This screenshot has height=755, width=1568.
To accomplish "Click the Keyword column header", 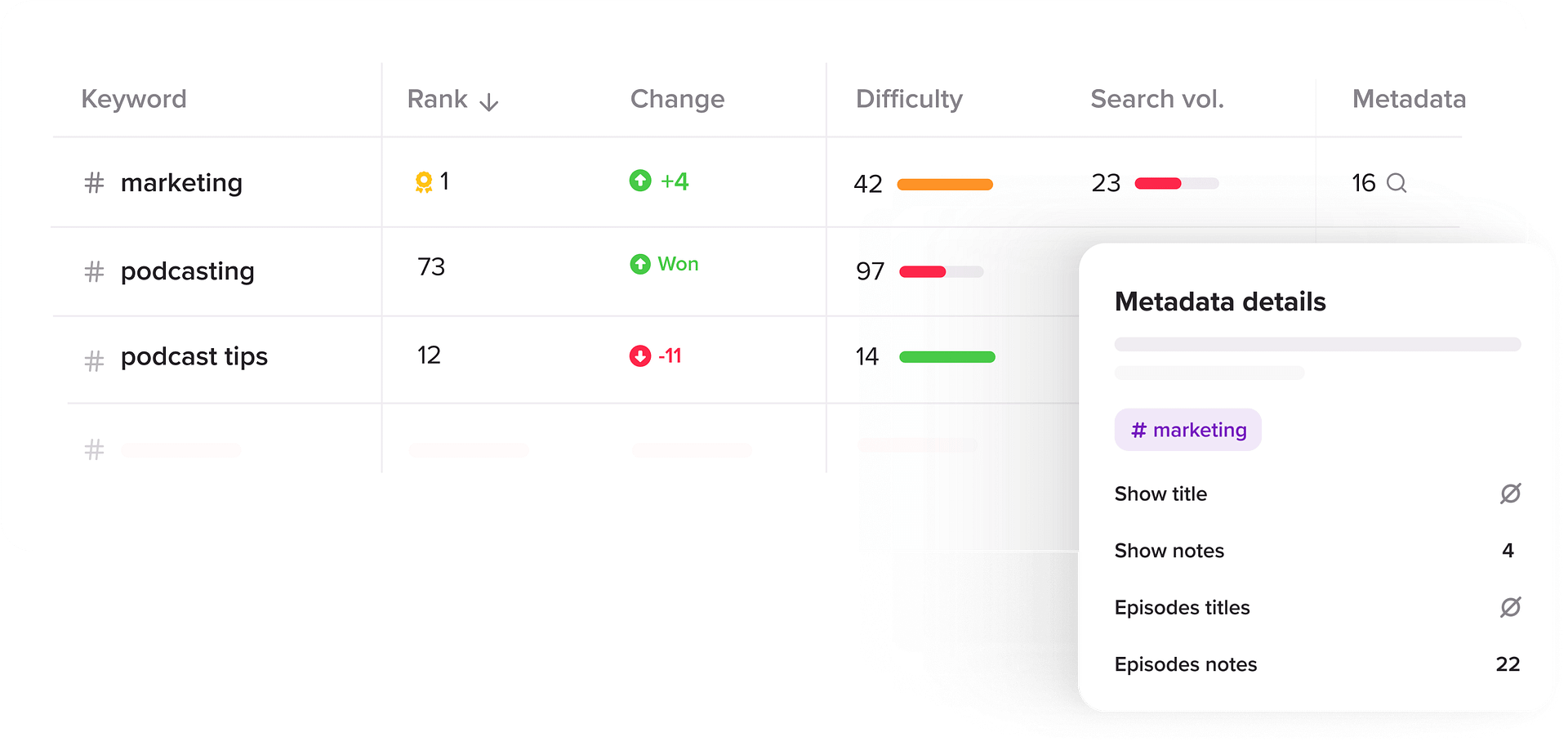I will pyautogui.click(x=134, y=99).
